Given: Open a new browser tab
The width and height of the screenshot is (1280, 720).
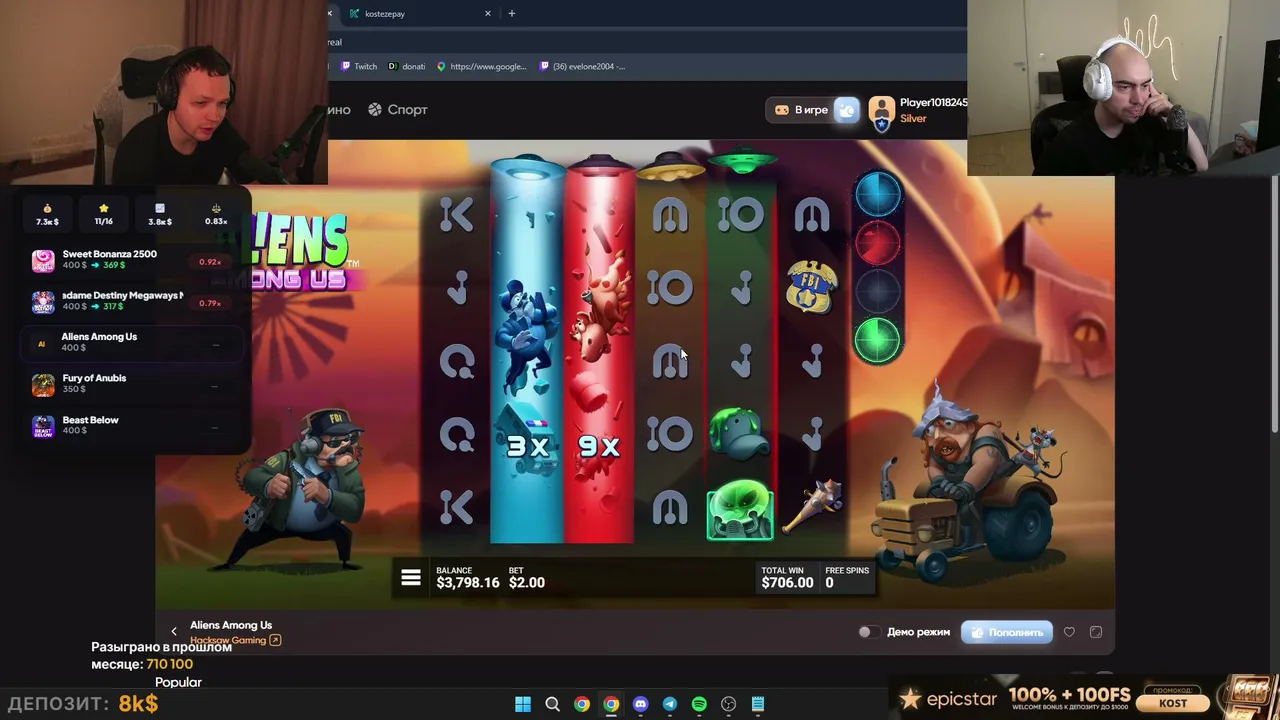Looking at the screenshot, I should (512, 14).
